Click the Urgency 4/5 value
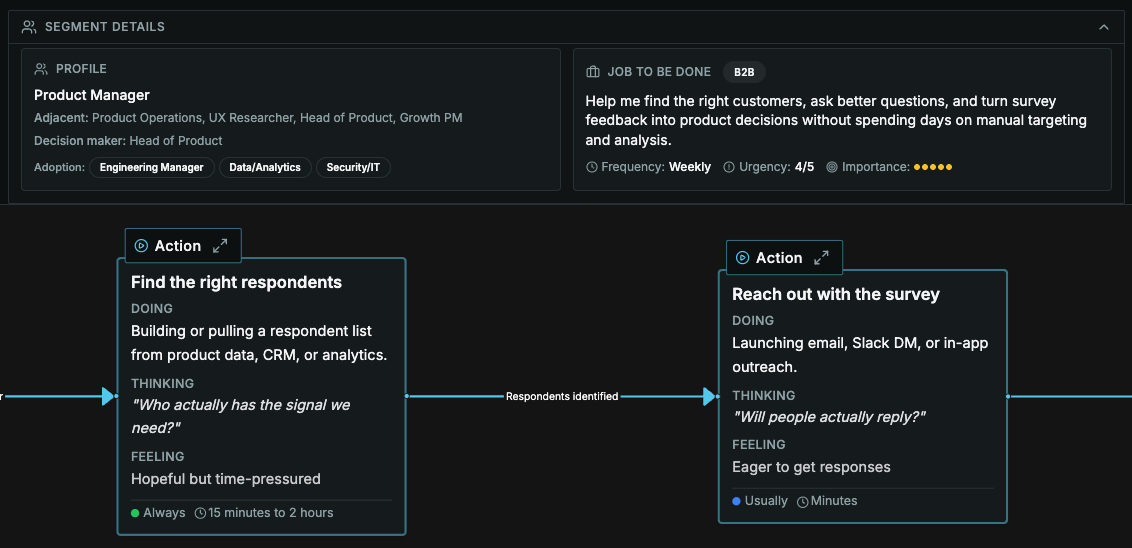This screenshot has height=548, width=1132. tap(804, 168)
